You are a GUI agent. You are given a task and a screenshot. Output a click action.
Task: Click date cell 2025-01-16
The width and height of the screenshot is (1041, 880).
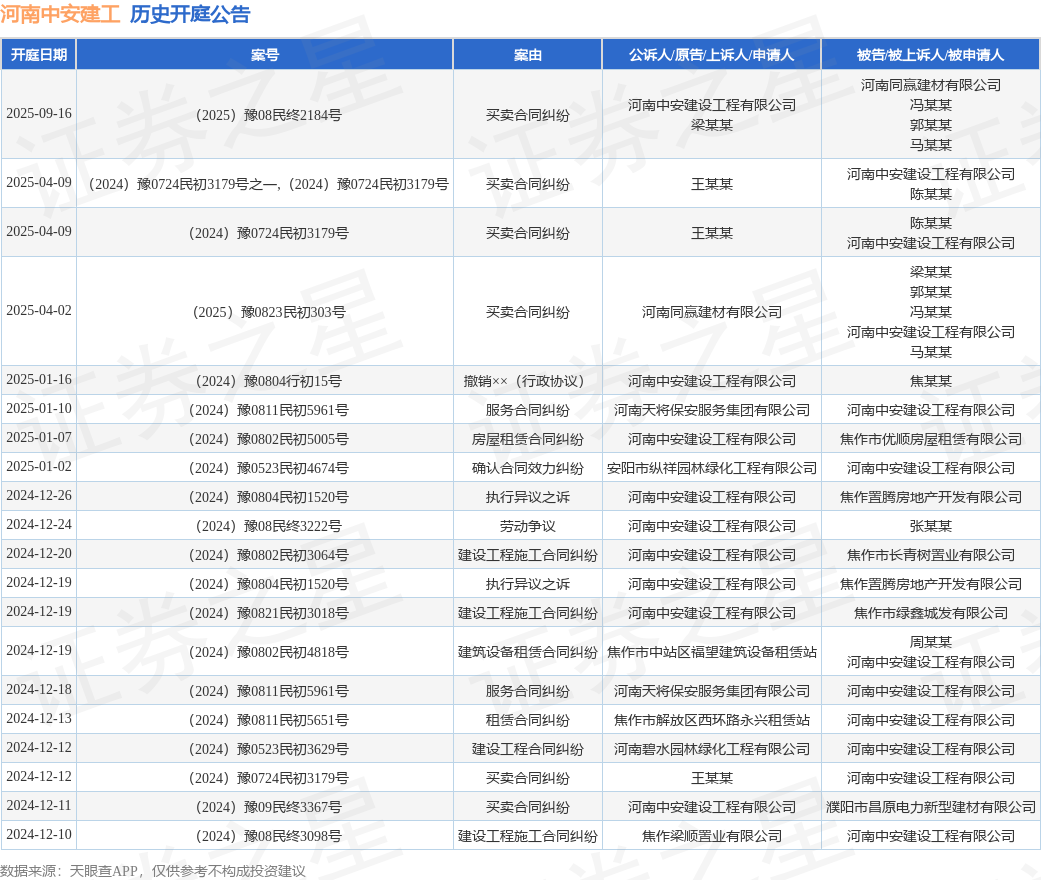tap(39, 379)
